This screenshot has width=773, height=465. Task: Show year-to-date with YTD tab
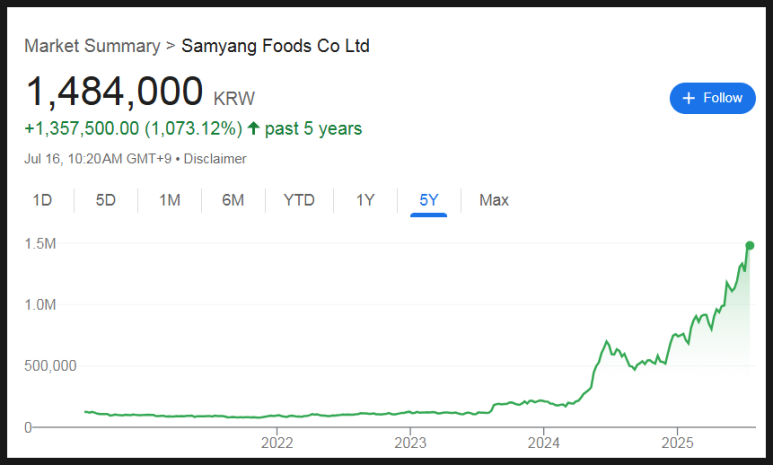tap(299, 200)
